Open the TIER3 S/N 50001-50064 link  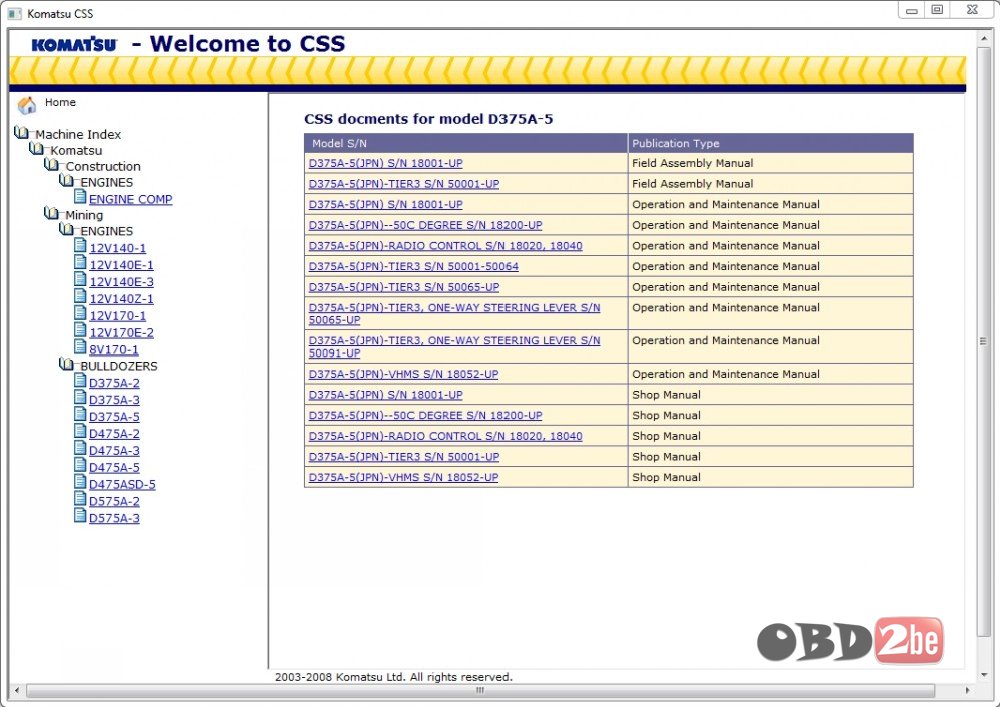(413, 266)
